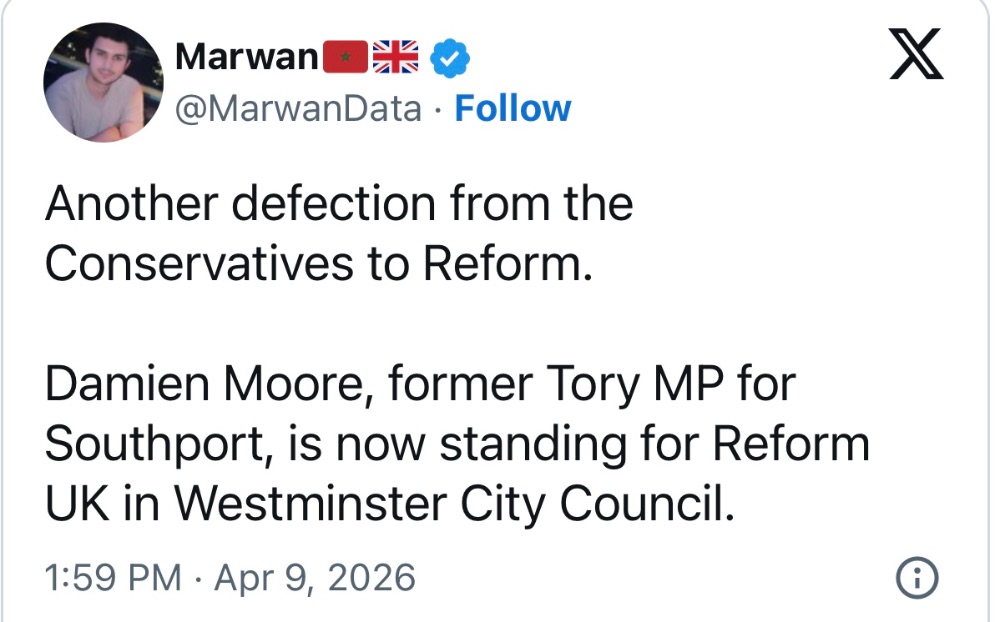Click the words 'City Council.'
This screenshot has width=1000, height=622.
coord(595,505)
